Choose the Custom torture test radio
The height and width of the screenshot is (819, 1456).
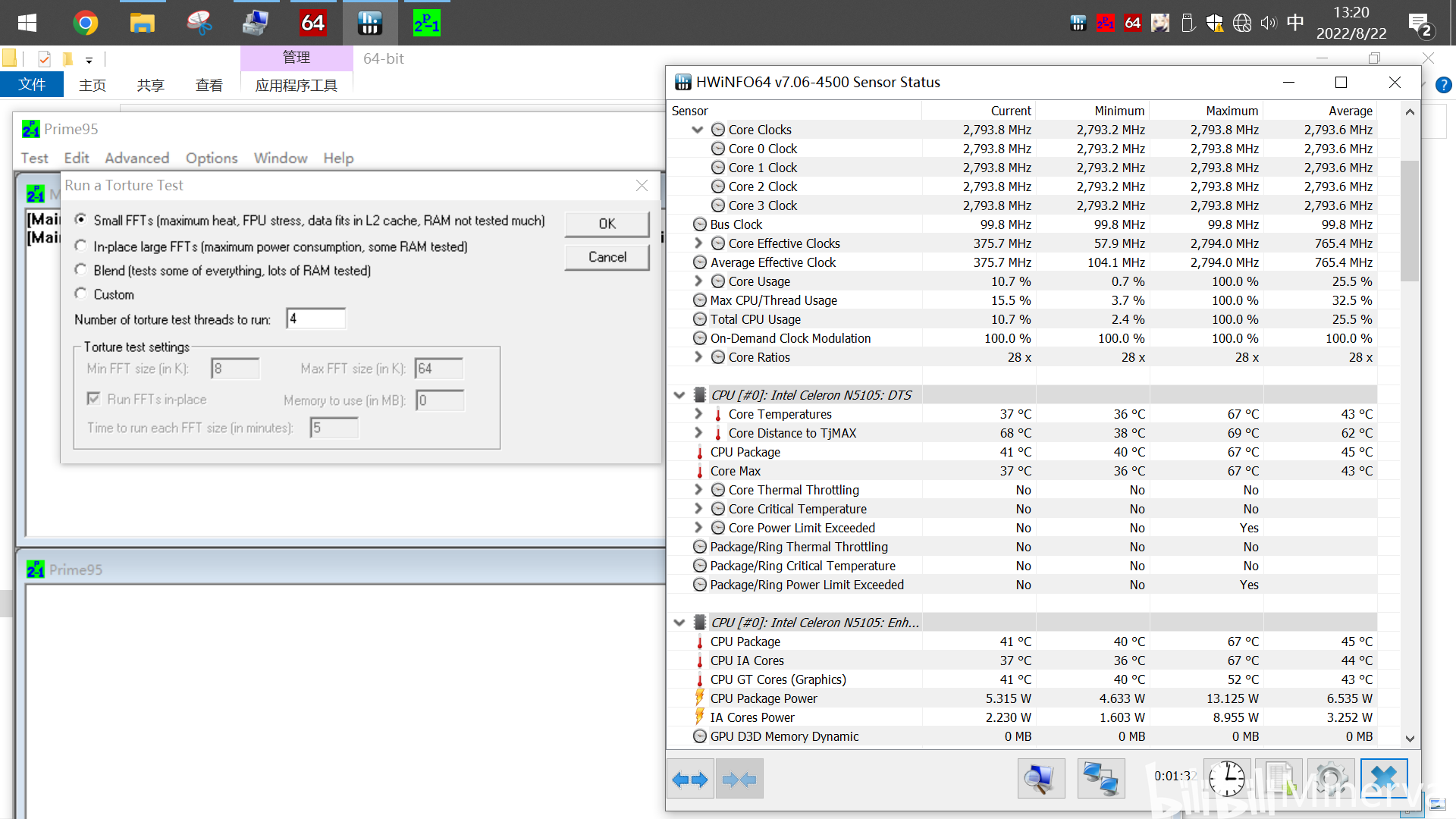tap(80, 293)
